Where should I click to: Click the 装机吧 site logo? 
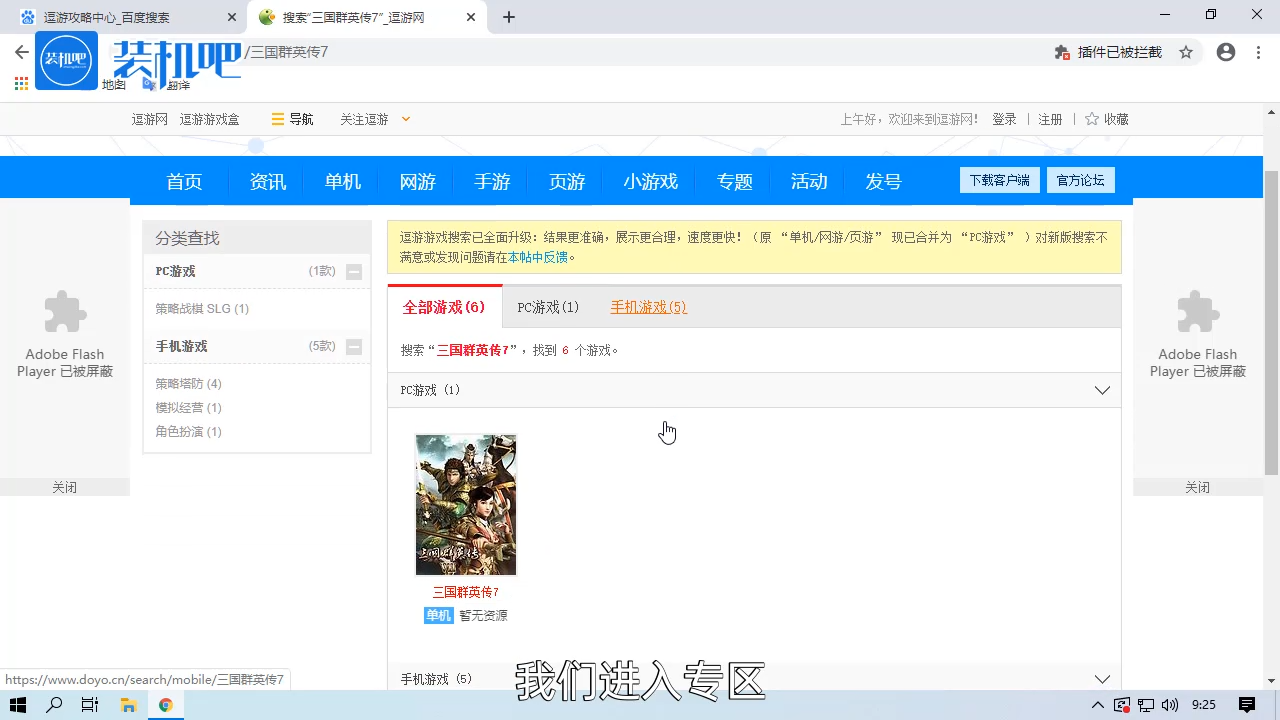(x=66, y=60)
